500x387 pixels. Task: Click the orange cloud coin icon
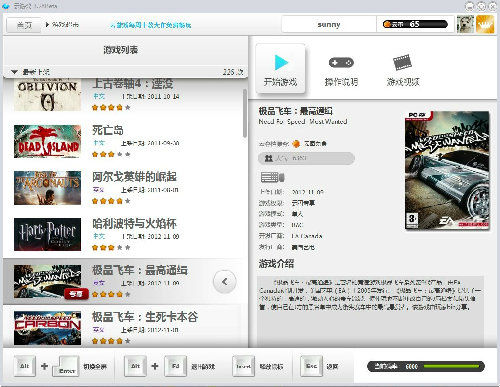[387, 24]
